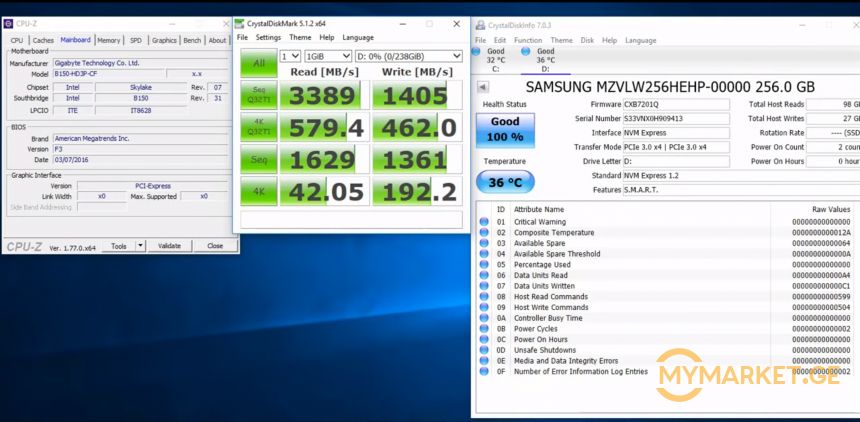860x422 pixels.
Task: Click status icon for Power Cycles row
Action: coord(484,329)
